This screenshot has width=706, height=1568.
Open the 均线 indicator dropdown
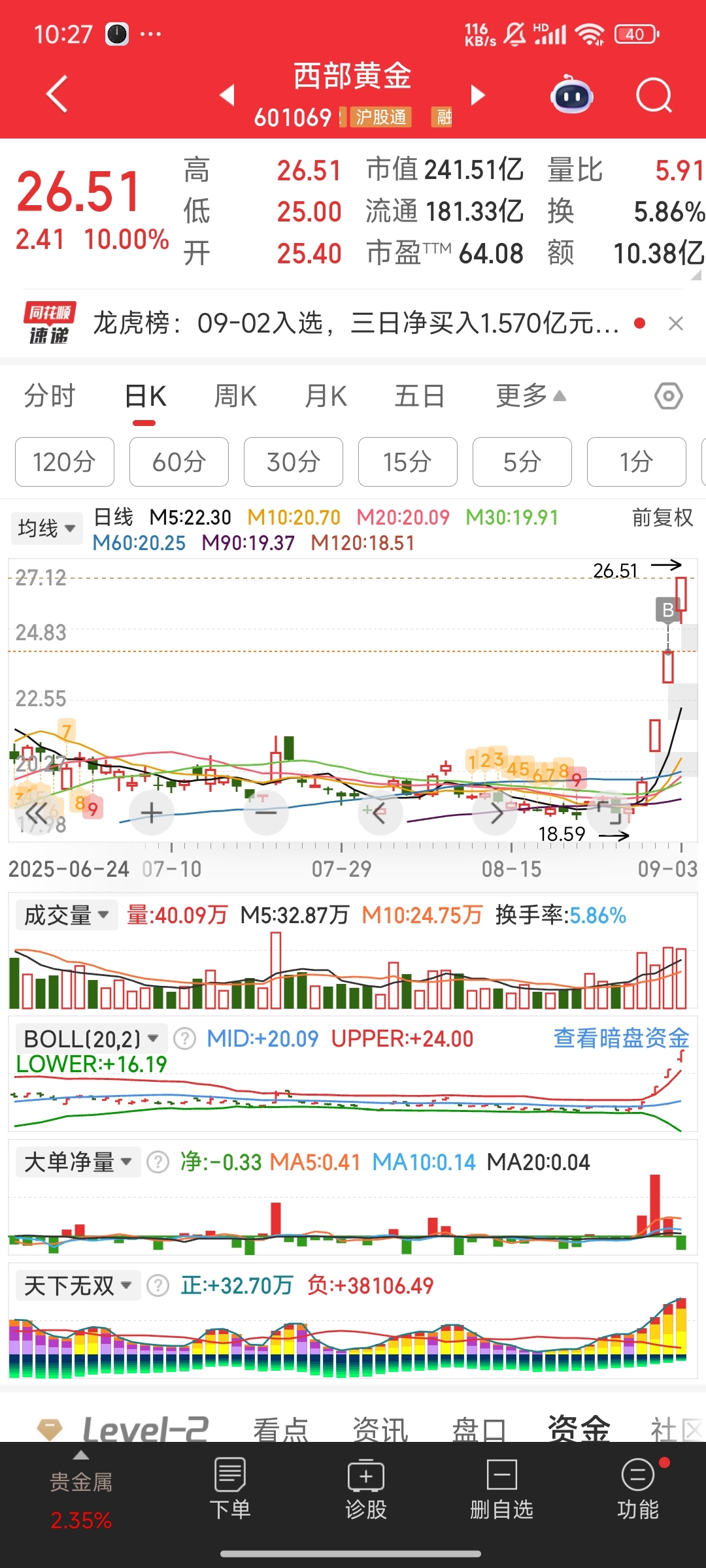click(47, 528)
